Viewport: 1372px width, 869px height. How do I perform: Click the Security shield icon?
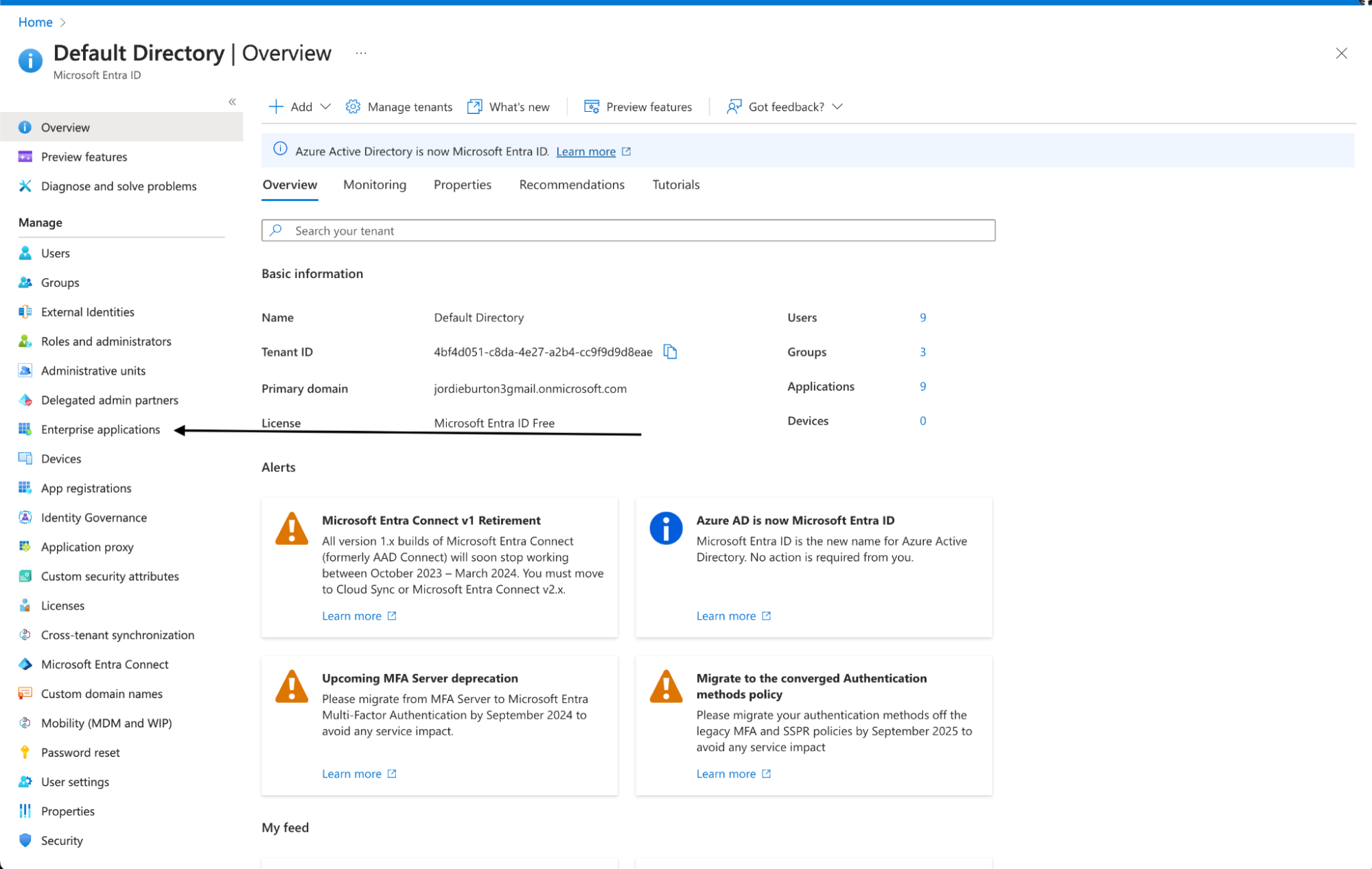point(25,841)
